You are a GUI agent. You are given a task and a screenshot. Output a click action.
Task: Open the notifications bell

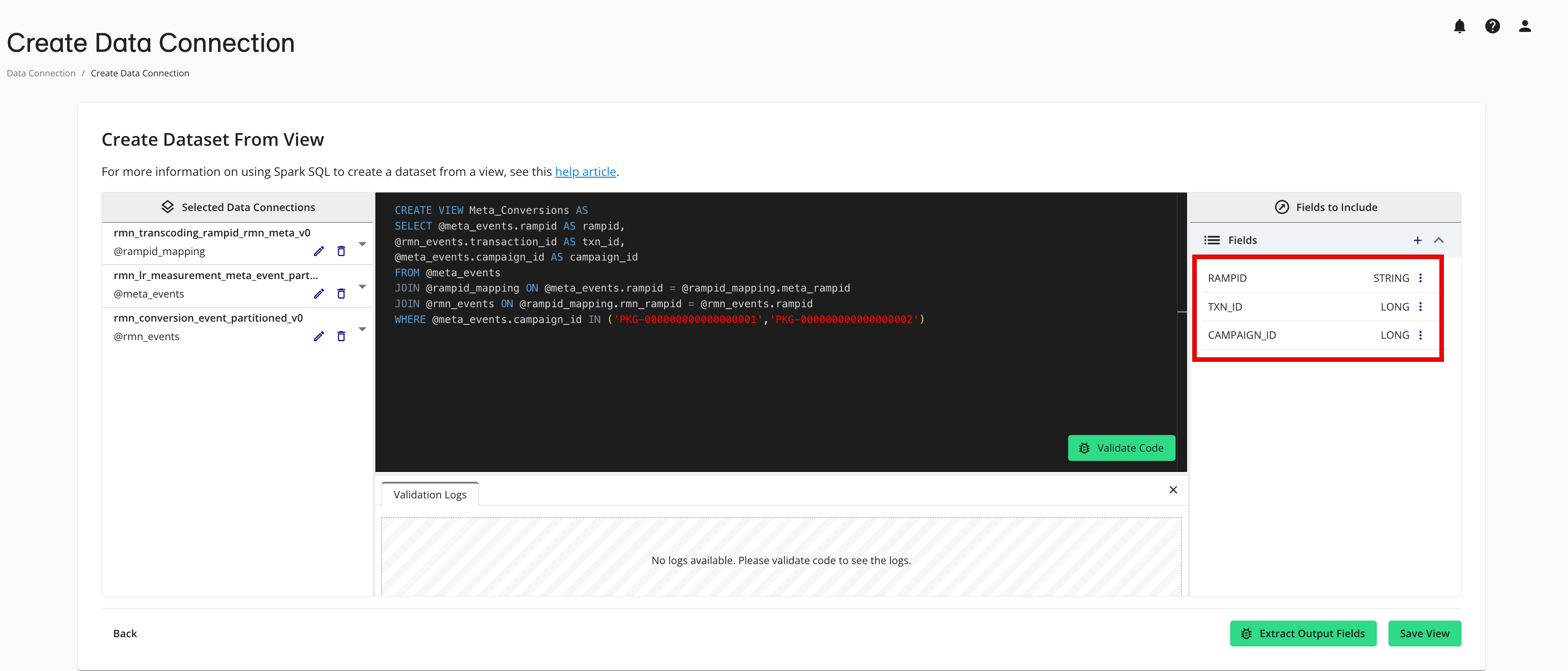(x=1460, y=25)
